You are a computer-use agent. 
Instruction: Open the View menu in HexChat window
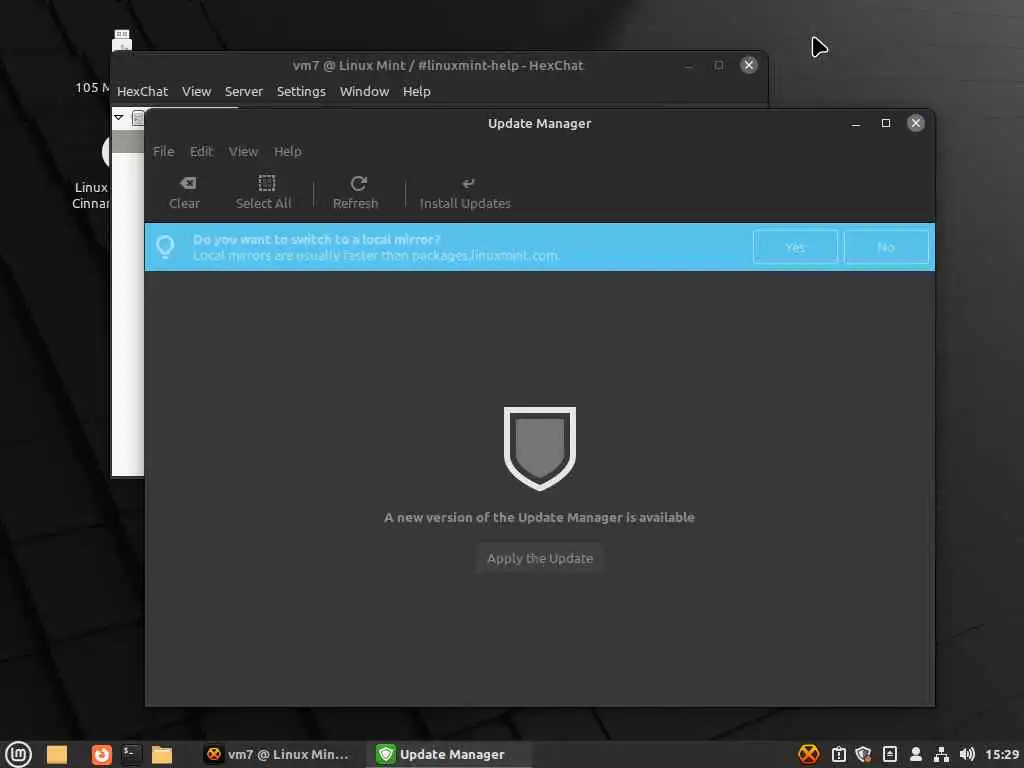click(x=196, y=91)
